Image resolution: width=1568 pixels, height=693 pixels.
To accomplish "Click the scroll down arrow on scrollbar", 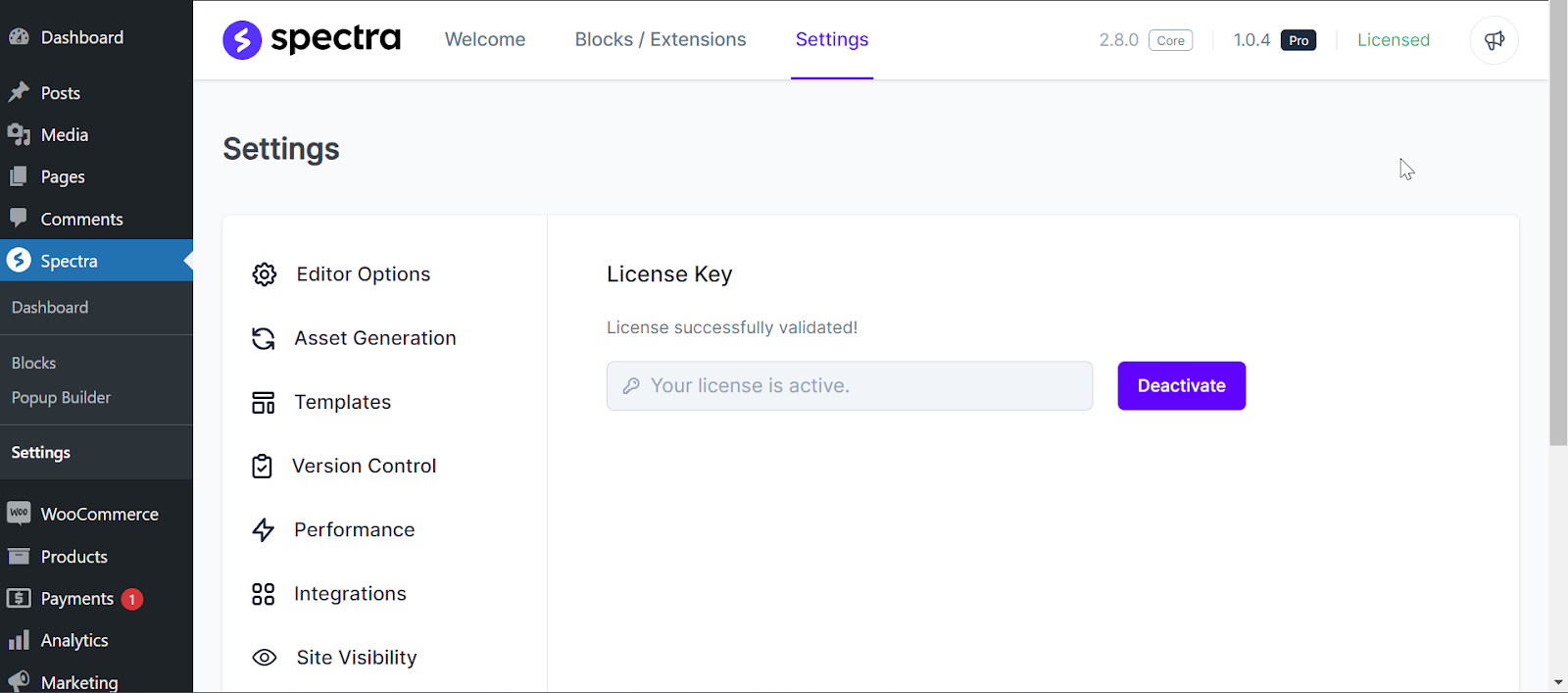I will click(1558, 682).
